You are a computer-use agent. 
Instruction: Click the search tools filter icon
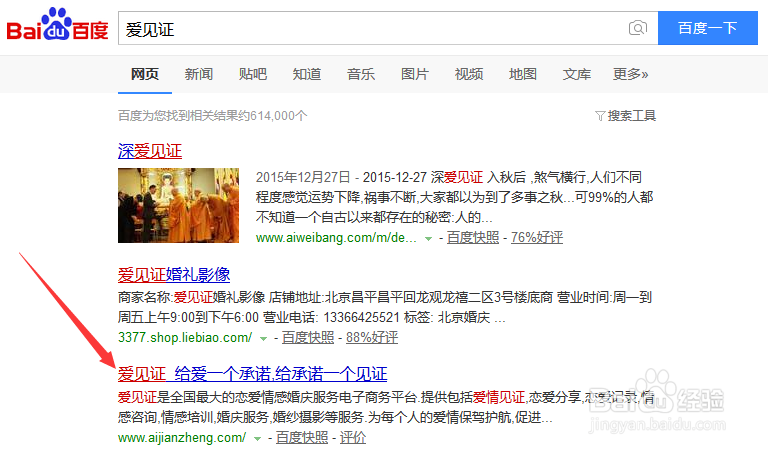click(x=600, y=116)
